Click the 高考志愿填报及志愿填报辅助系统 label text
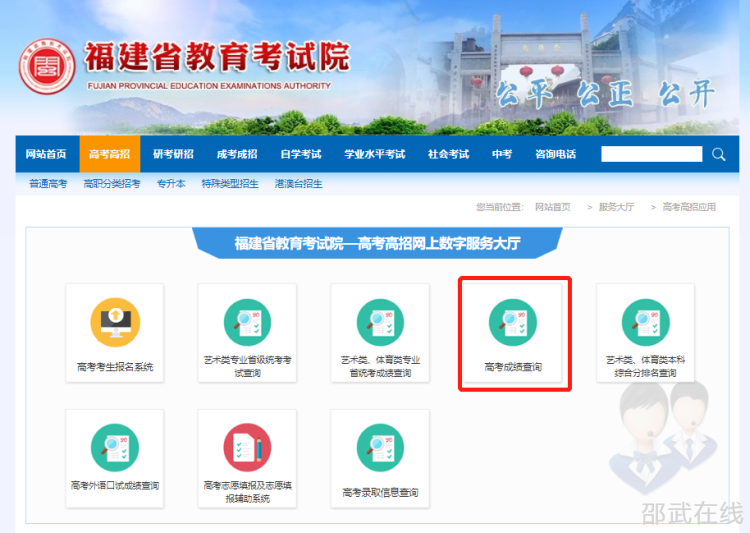This screenshot has height=533, width=750. (x=247, y=492)
